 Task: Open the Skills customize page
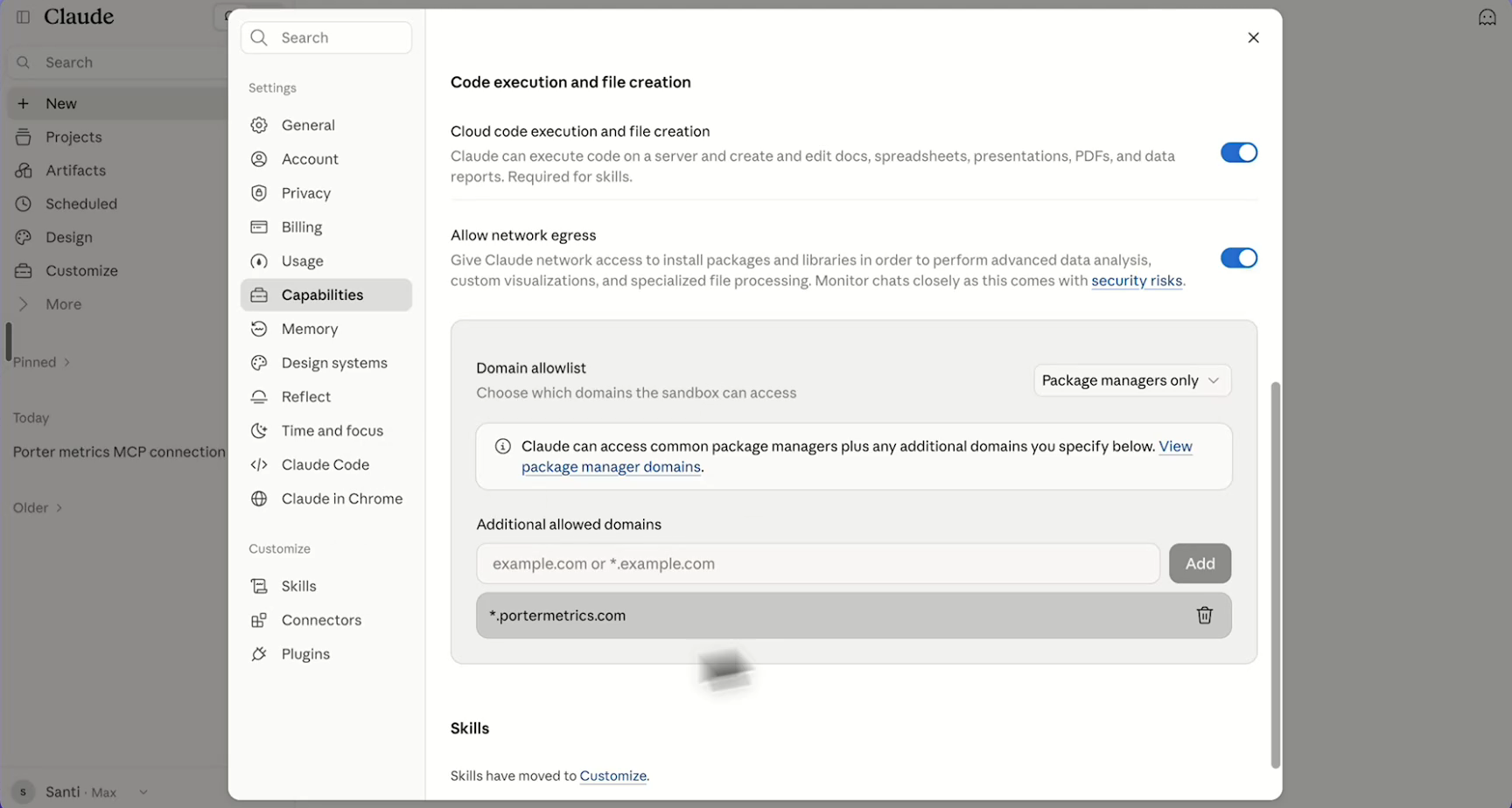coord(326,586)
